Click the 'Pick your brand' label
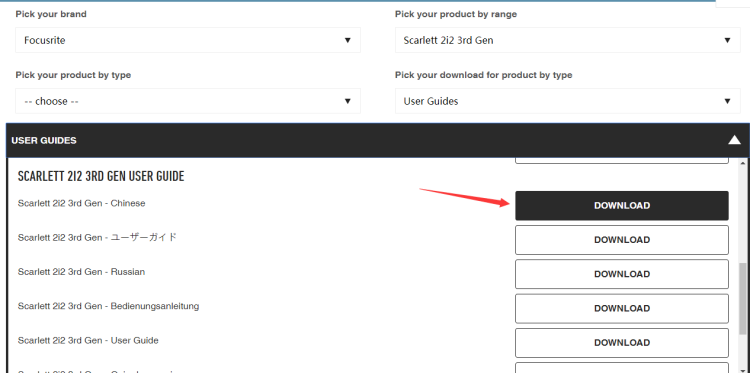This screenshot has width=750, height=373. pos(51,14)
